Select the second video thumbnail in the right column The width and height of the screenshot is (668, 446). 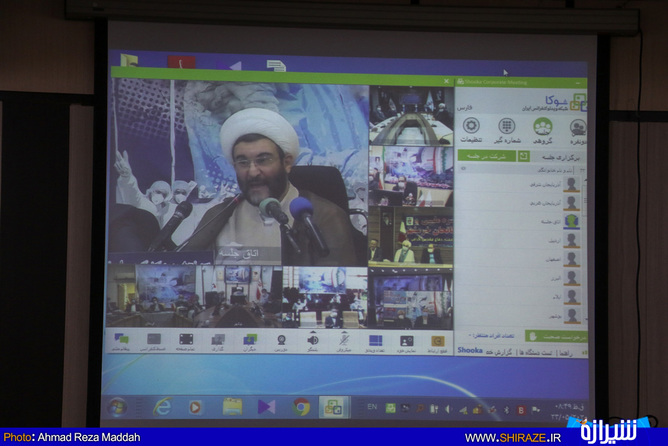(x=411, y=176)
